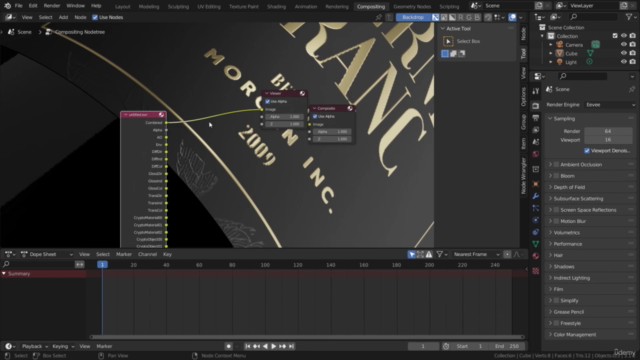Open the Playback dropdown menu
Image resolution: width=640 pixels, height=360 pixels.
click(x=35, y=346)
